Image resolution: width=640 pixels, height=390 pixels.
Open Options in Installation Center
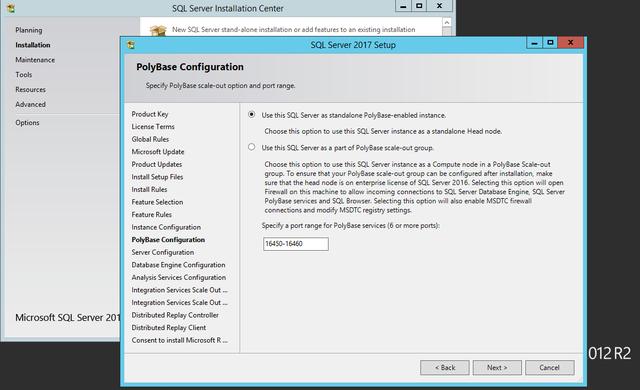tap(27, 123)
